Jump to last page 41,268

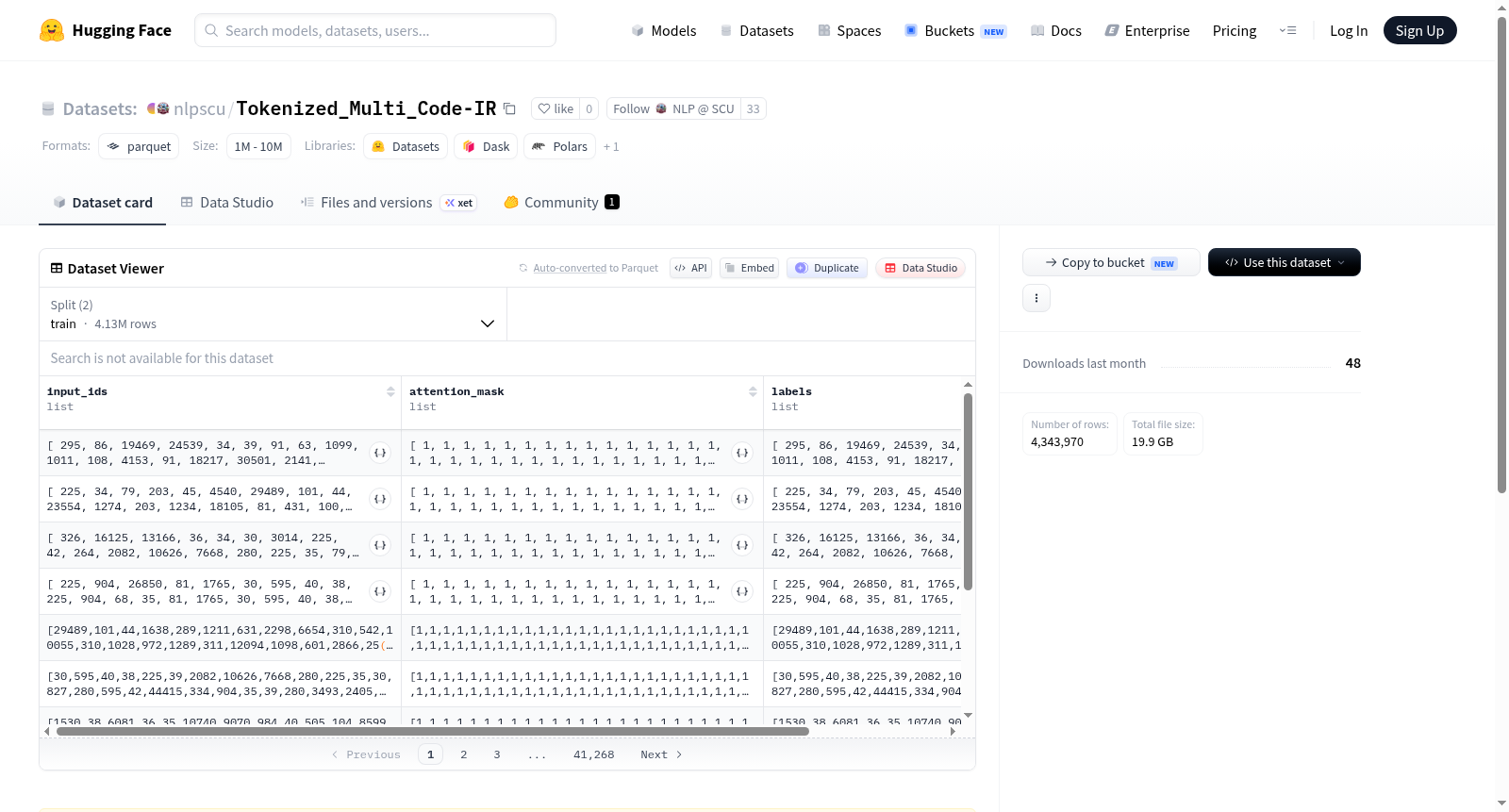coord(593,754)
